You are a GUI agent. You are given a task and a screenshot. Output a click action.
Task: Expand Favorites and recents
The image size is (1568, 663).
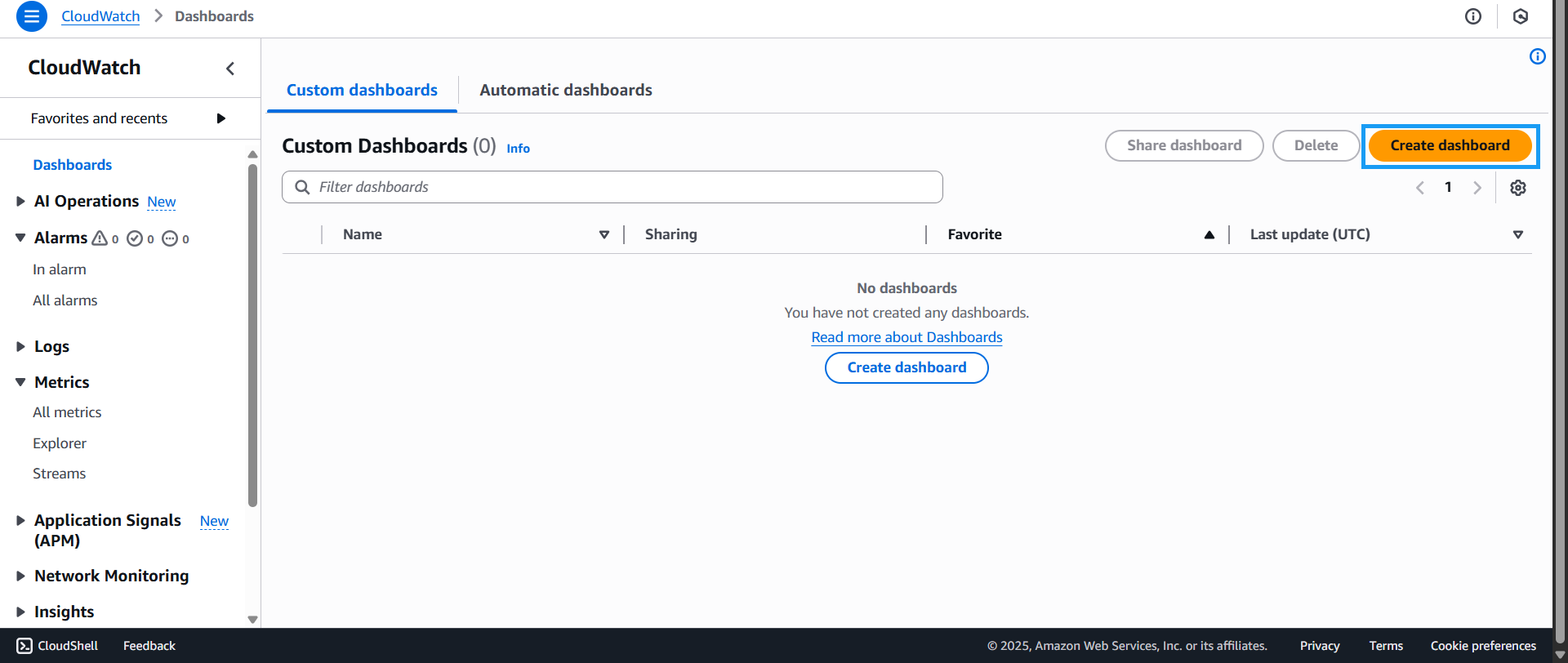coord(220,118)
